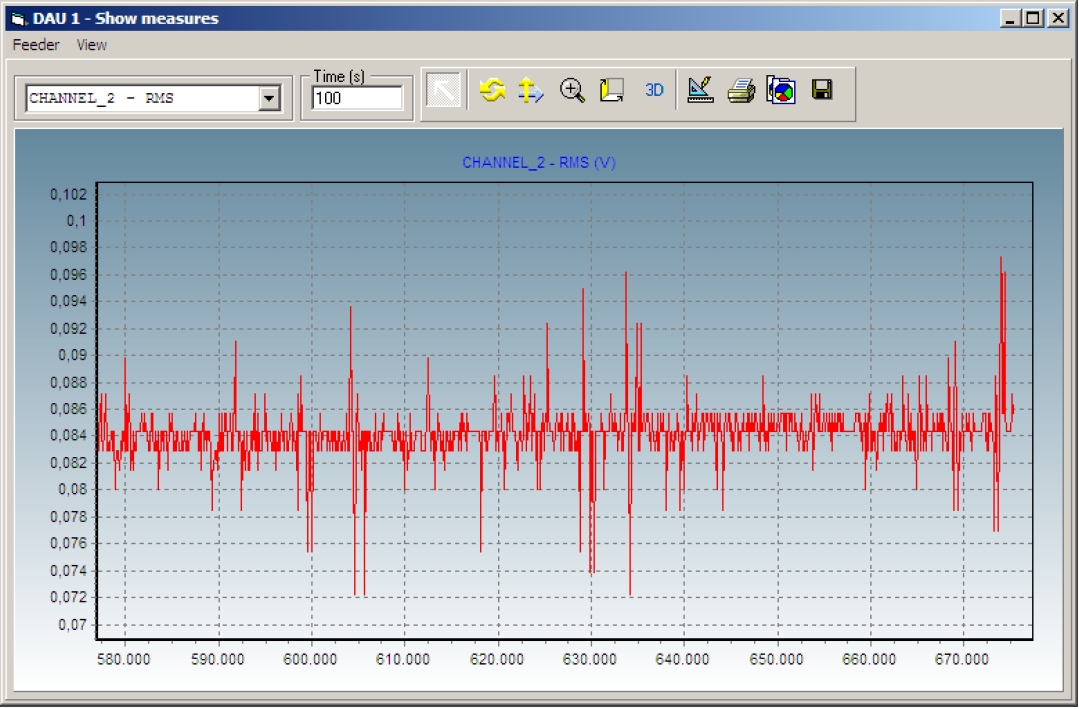Click the x-axis label 670.000
Image resolution: width=1079 pixels, height=709 pixels.
(962, 659)
